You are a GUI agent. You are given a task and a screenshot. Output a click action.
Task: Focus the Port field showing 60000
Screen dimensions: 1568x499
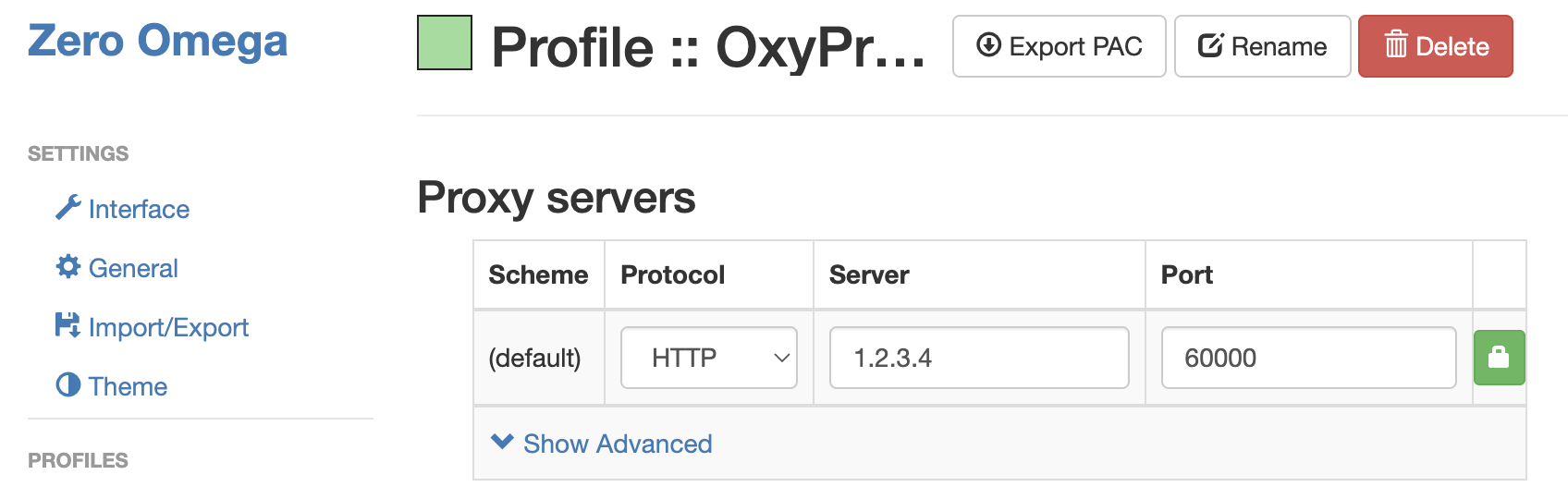click(x=1307, y=358)
